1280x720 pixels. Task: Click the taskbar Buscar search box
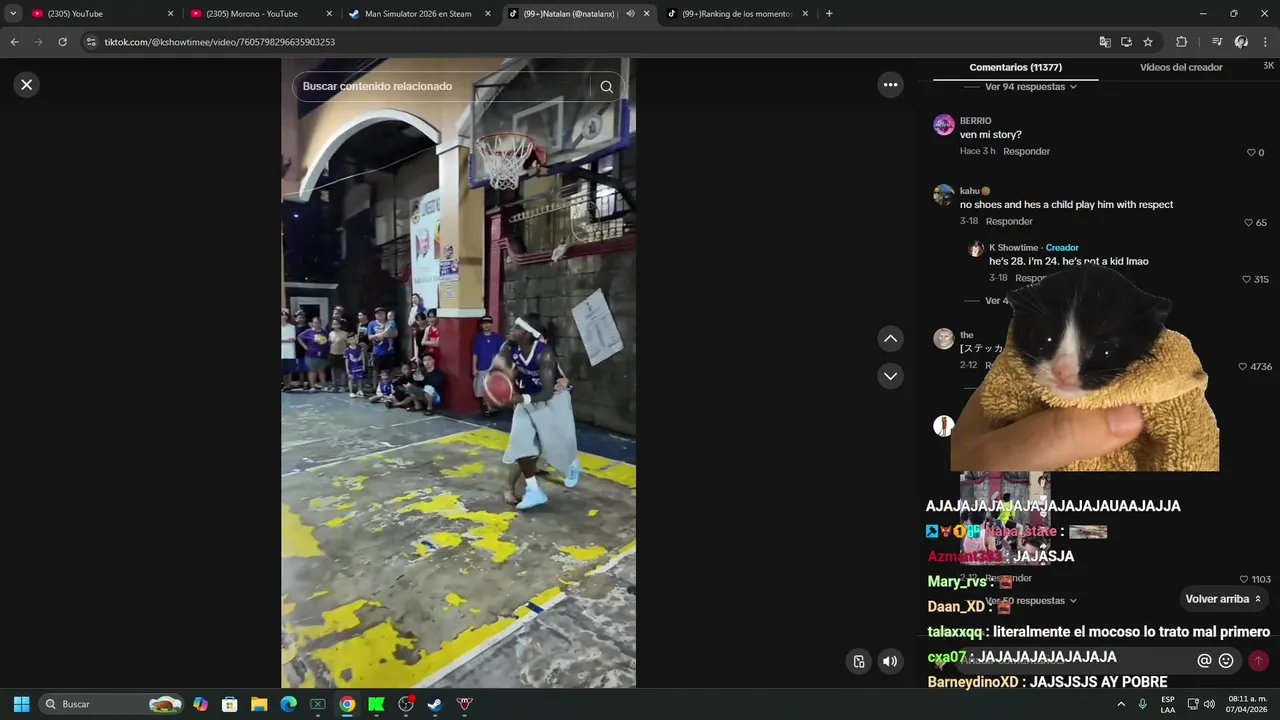tap(113, 704)
